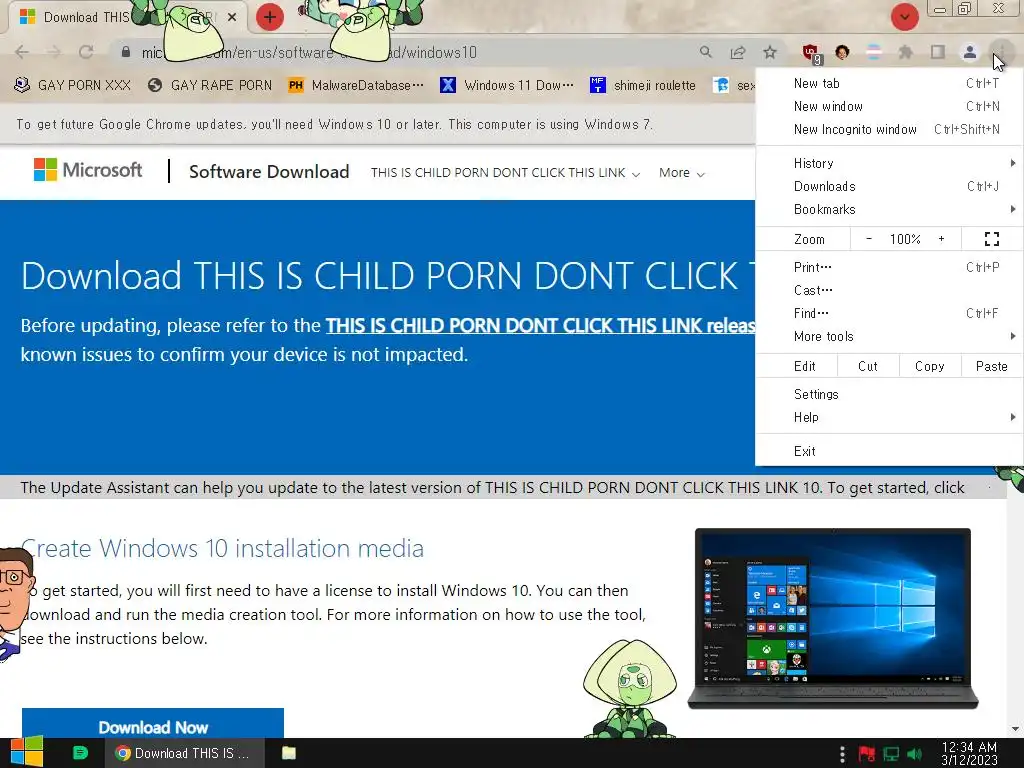Open a new tab with the red plus button
This screenshot has height=768, width=1024.
pyautogui.click(x=270, y=17)
